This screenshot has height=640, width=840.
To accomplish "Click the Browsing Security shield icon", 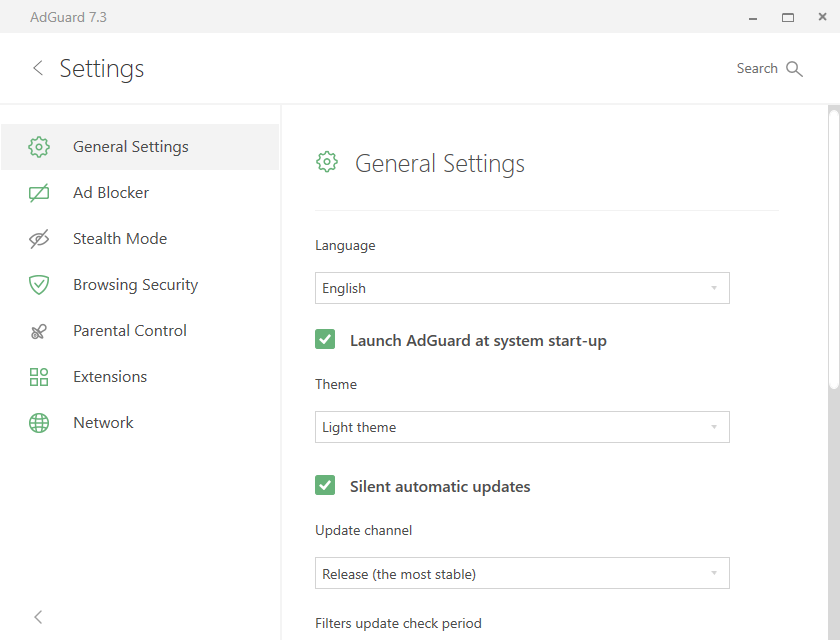I will (x=39, y=285).
